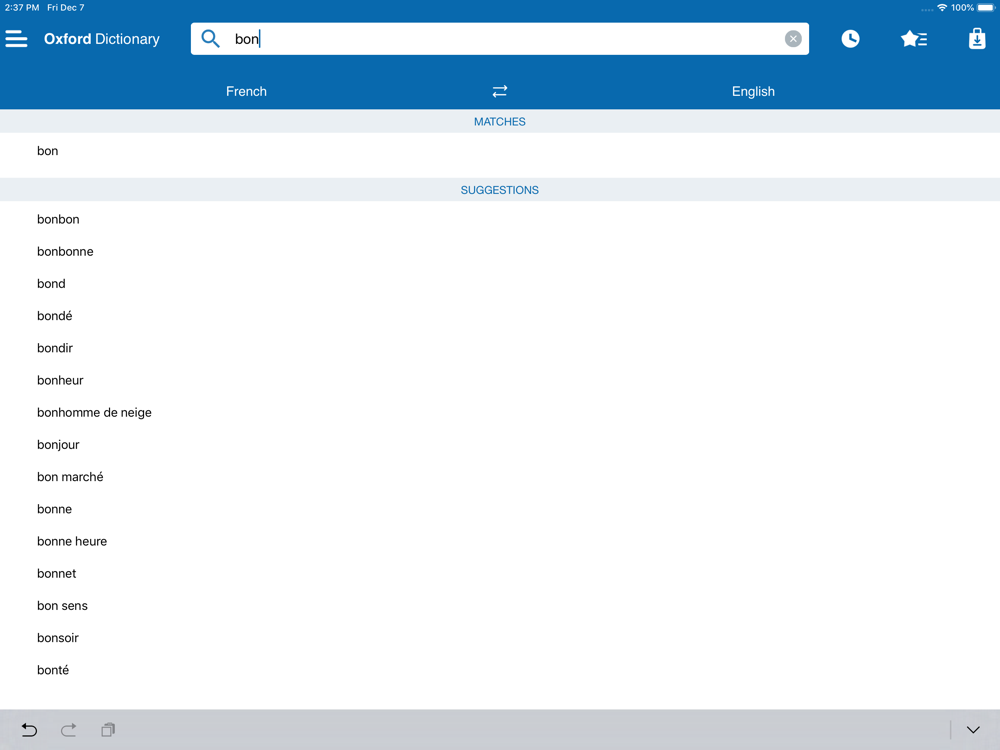The width and height of the screenshot is (1000, 750).
Task: Open suggestion 'bonté'
Action: [500, 670]
